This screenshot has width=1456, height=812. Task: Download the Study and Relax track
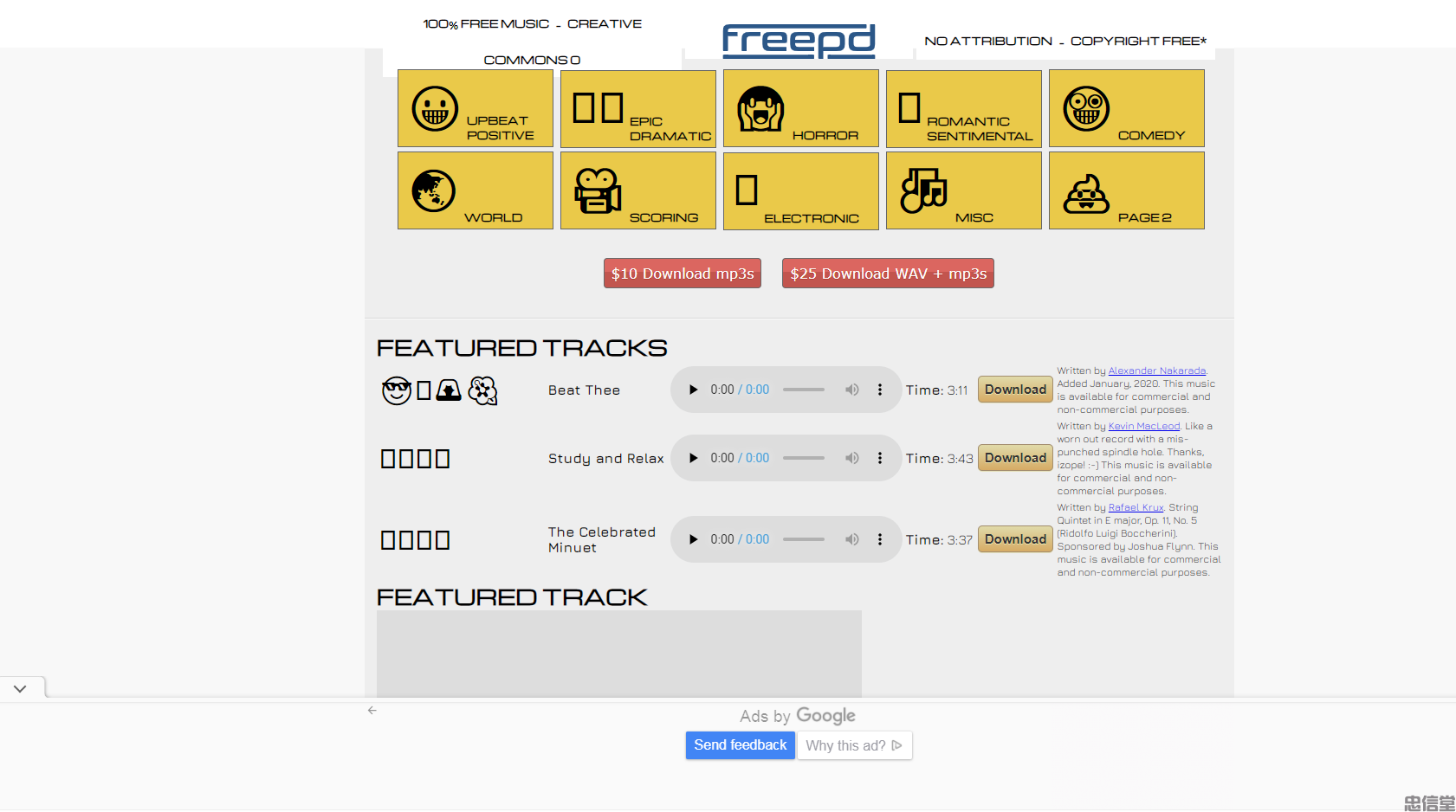point(1015,458)
